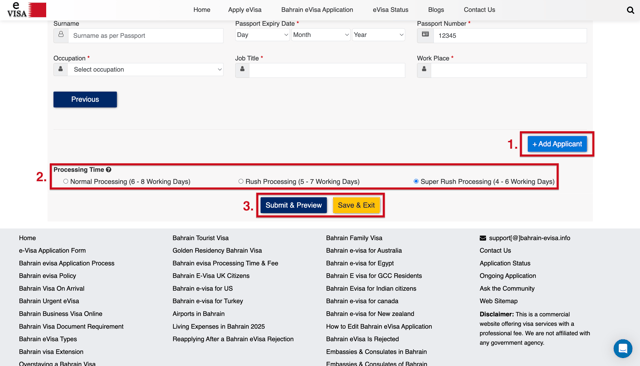
Task: Click the + Add Applicant button
Action: click(x=557, y=144)
